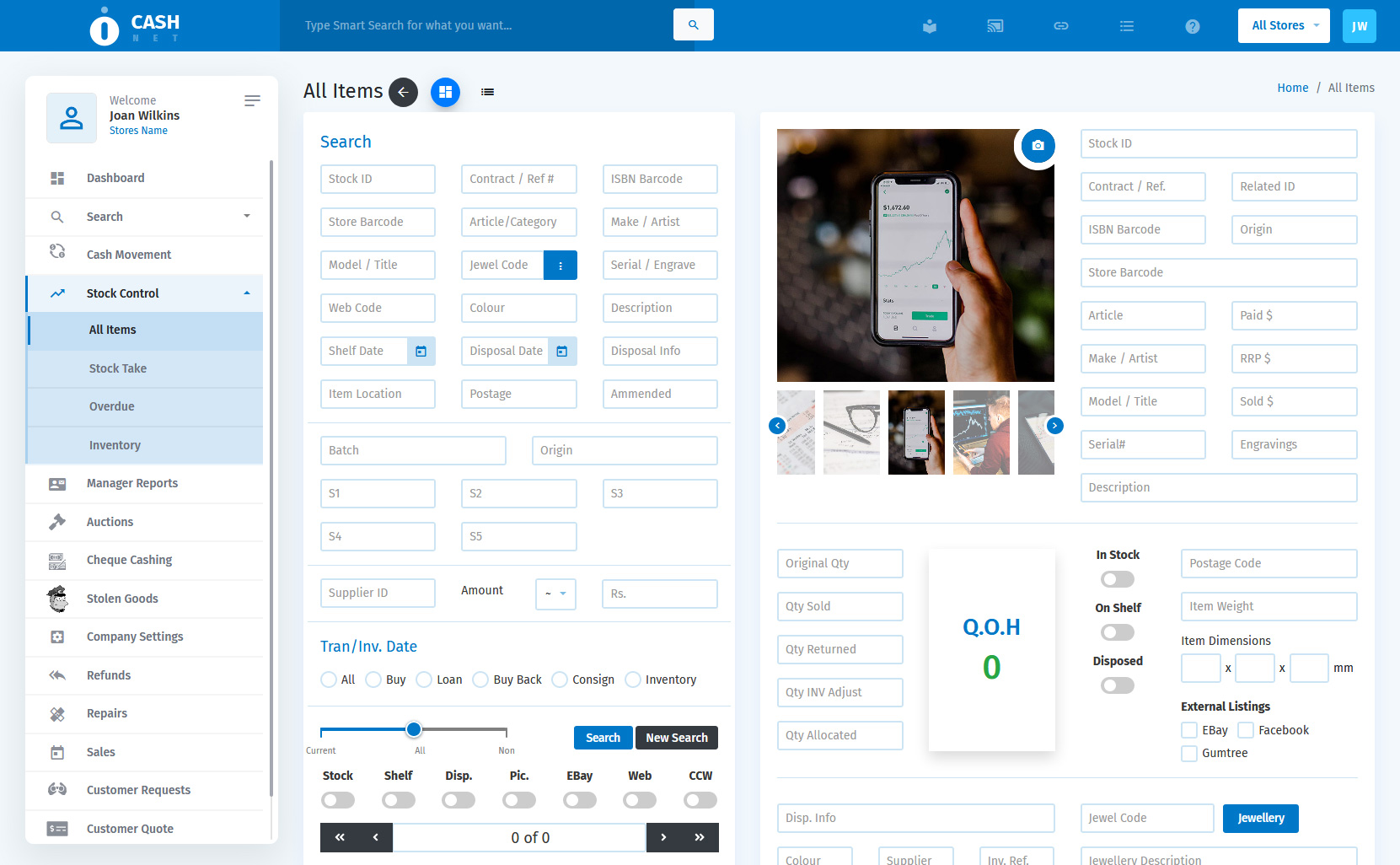Click the New Search button

tap(676, 738)
